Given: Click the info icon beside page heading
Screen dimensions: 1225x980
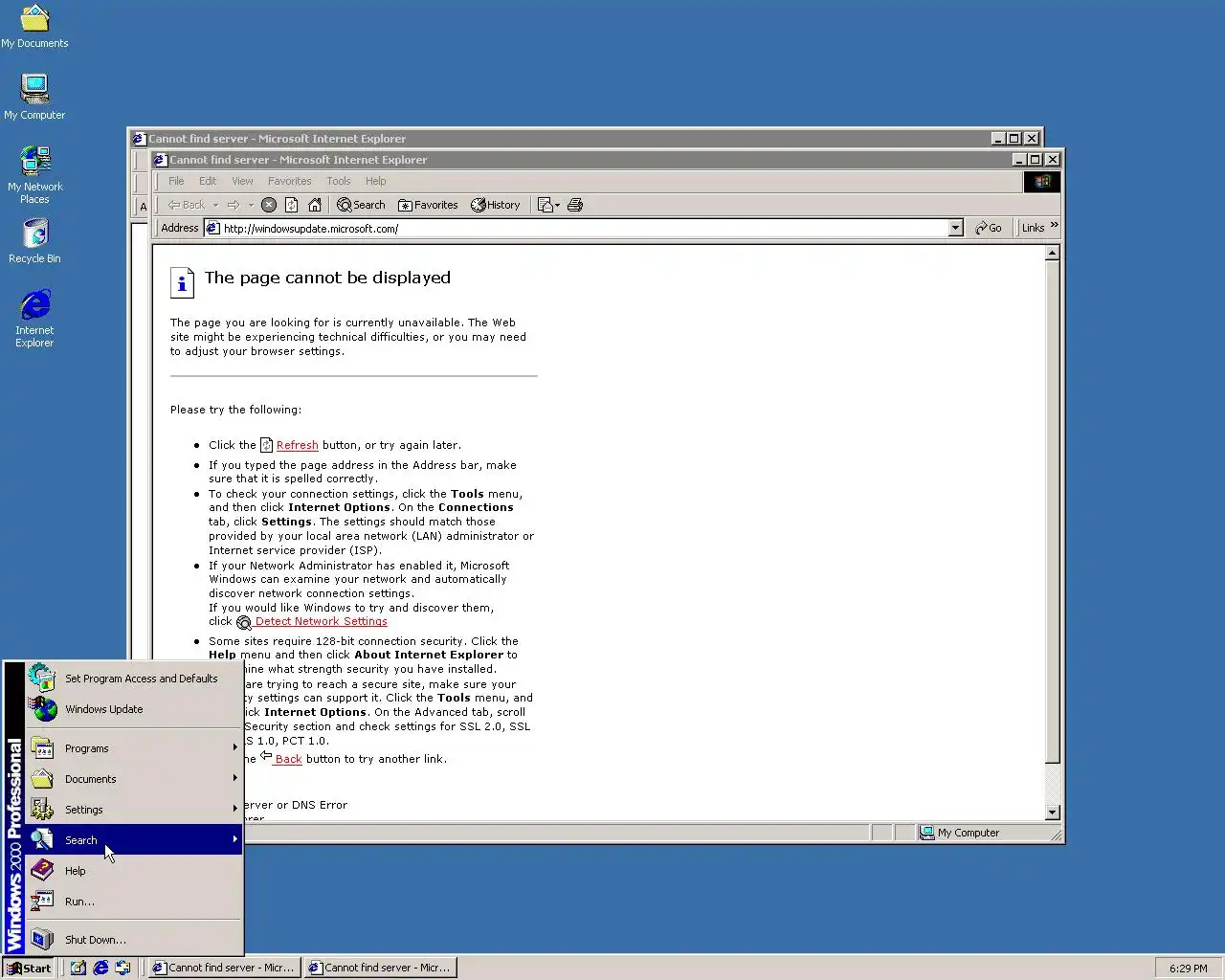Looking at the screenshot, I should tap(182, 281).
